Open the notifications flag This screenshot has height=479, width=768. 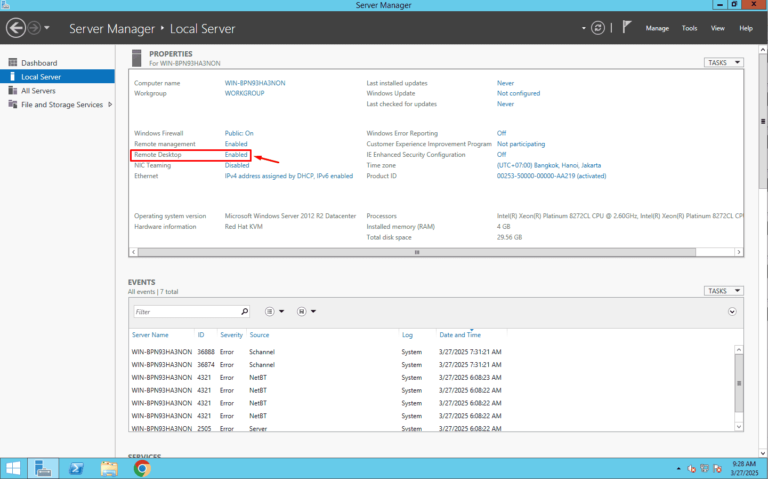626,27
